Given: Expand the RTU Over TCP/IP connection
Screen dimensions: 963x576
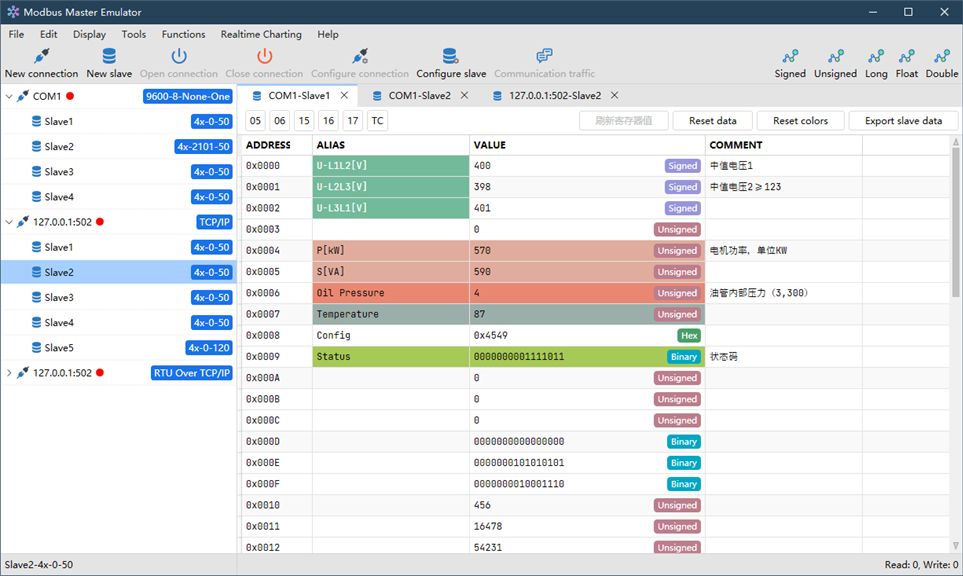Looking at the screenshot, I should click(x=9, y=373).
